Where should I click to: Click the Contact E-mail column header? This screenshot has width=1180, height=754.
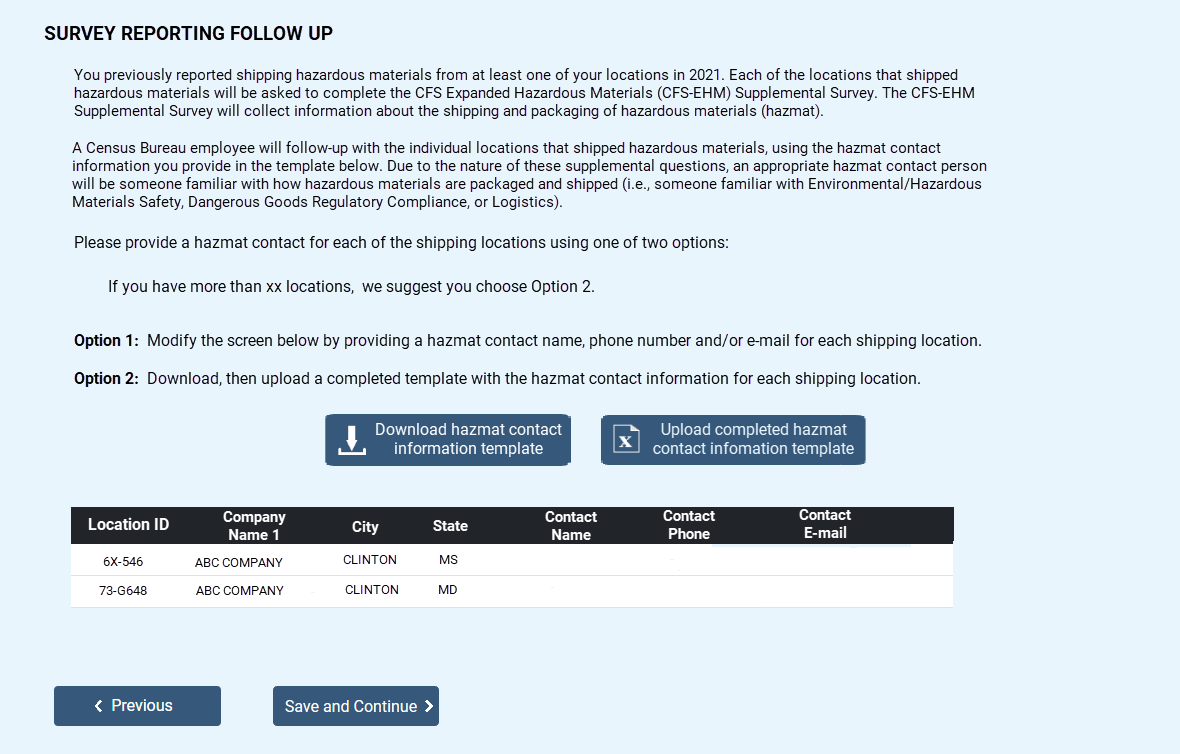point(824,524)
